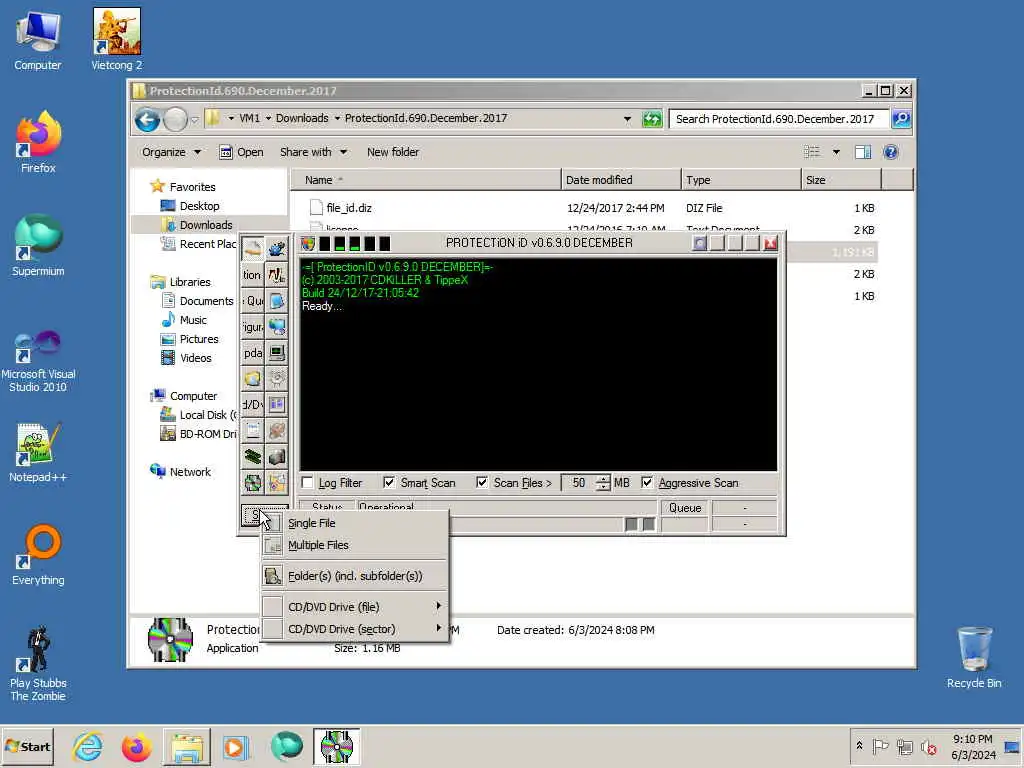Go back with Explorer back arrow

(x=148, y=120)
